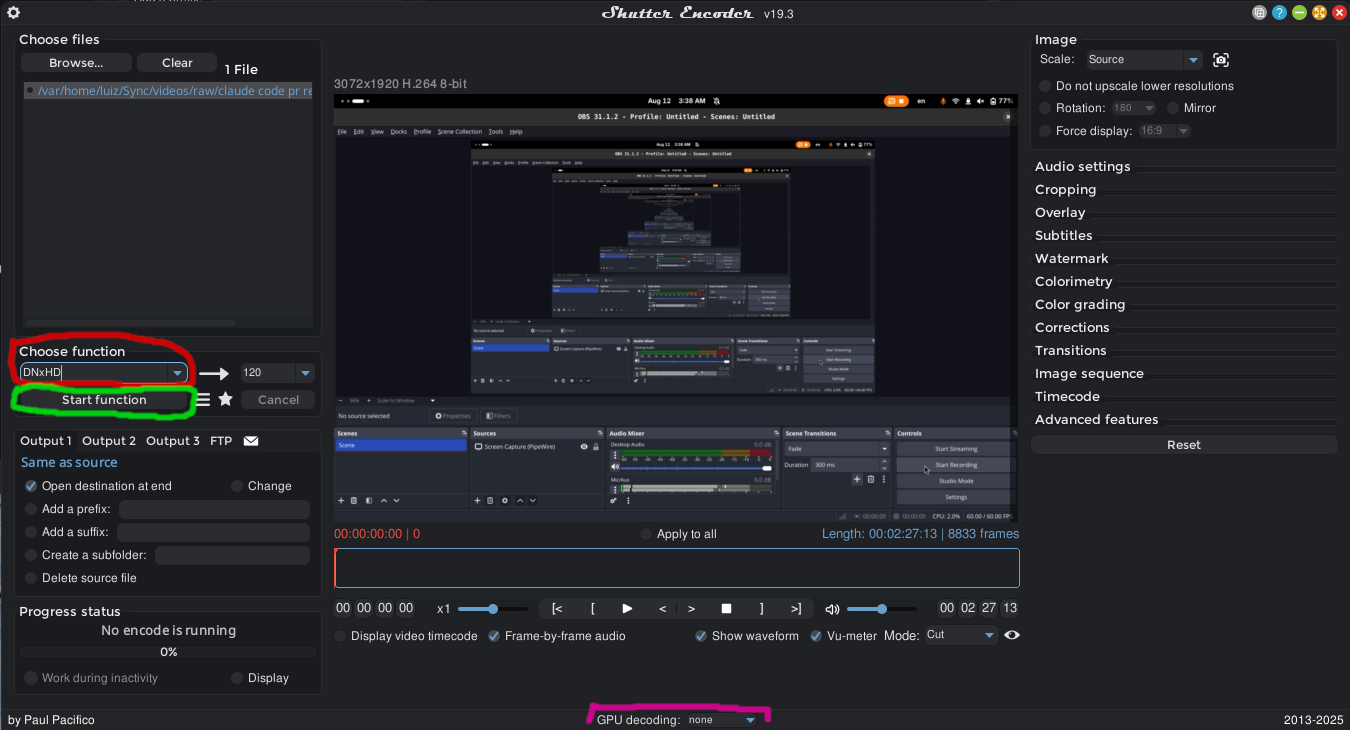The width and height of the screenshot is (1350, 730).
Task: Enable the Rotation option
Action: pyautogui.click(x=1045, y=108)
